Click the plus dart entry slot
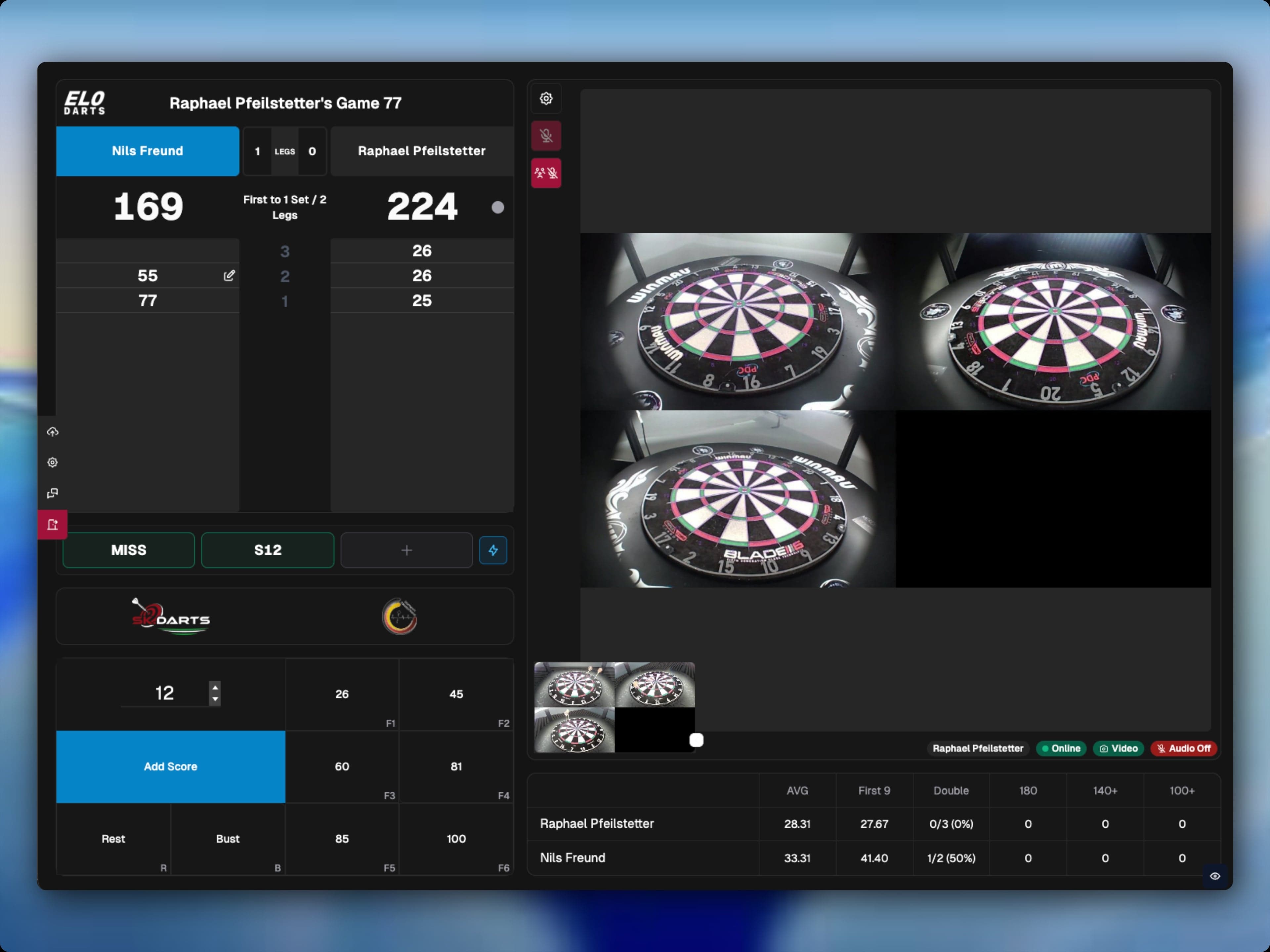Screen dimensions: 1270x952 coord(406,550)
